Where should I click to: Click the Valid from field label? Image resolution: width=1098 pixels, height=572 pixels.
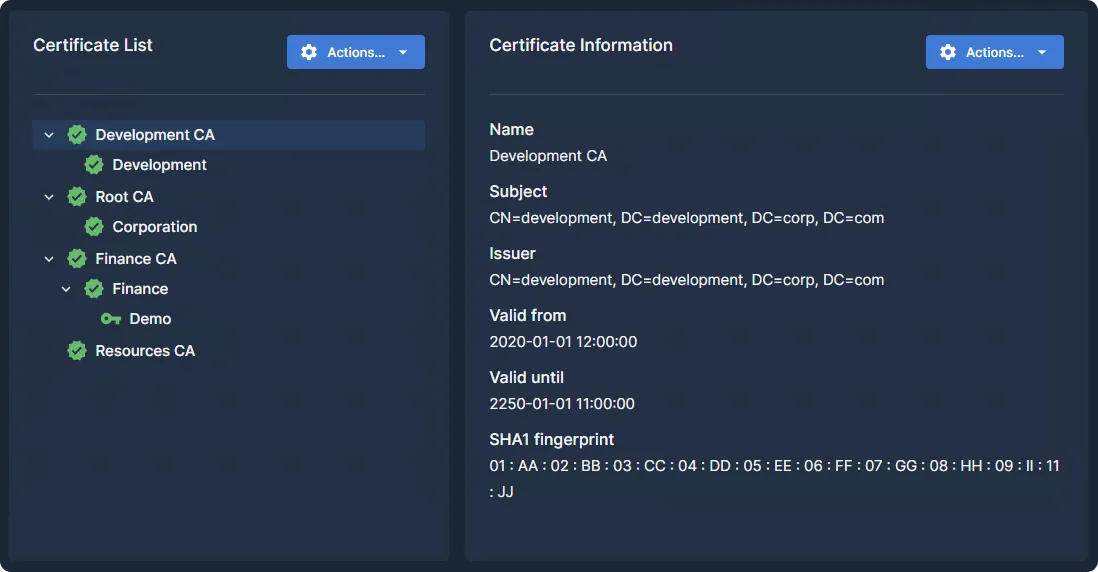[x=527, y=315]
